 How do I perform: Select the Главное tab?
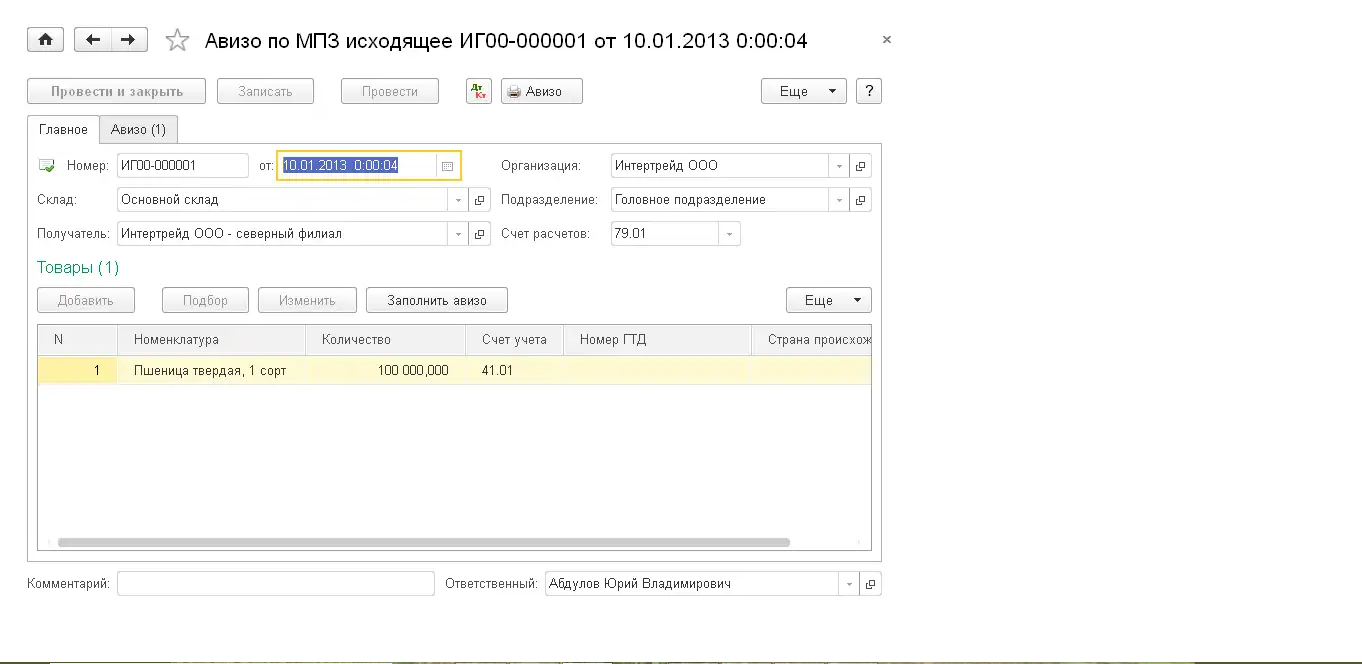tap(63, 130)
